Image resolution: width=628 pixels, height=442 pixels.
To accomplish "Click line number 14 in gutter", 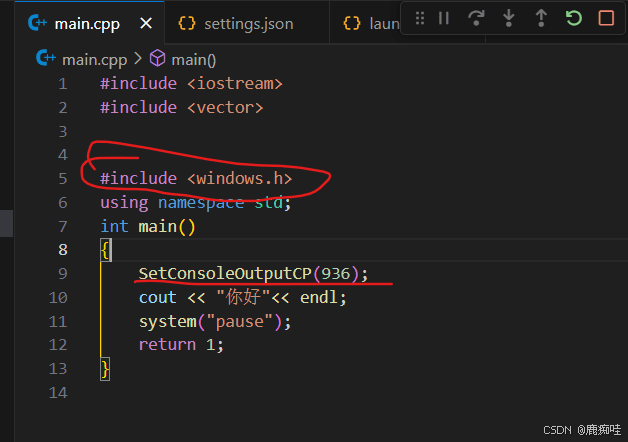I will 58,392.
